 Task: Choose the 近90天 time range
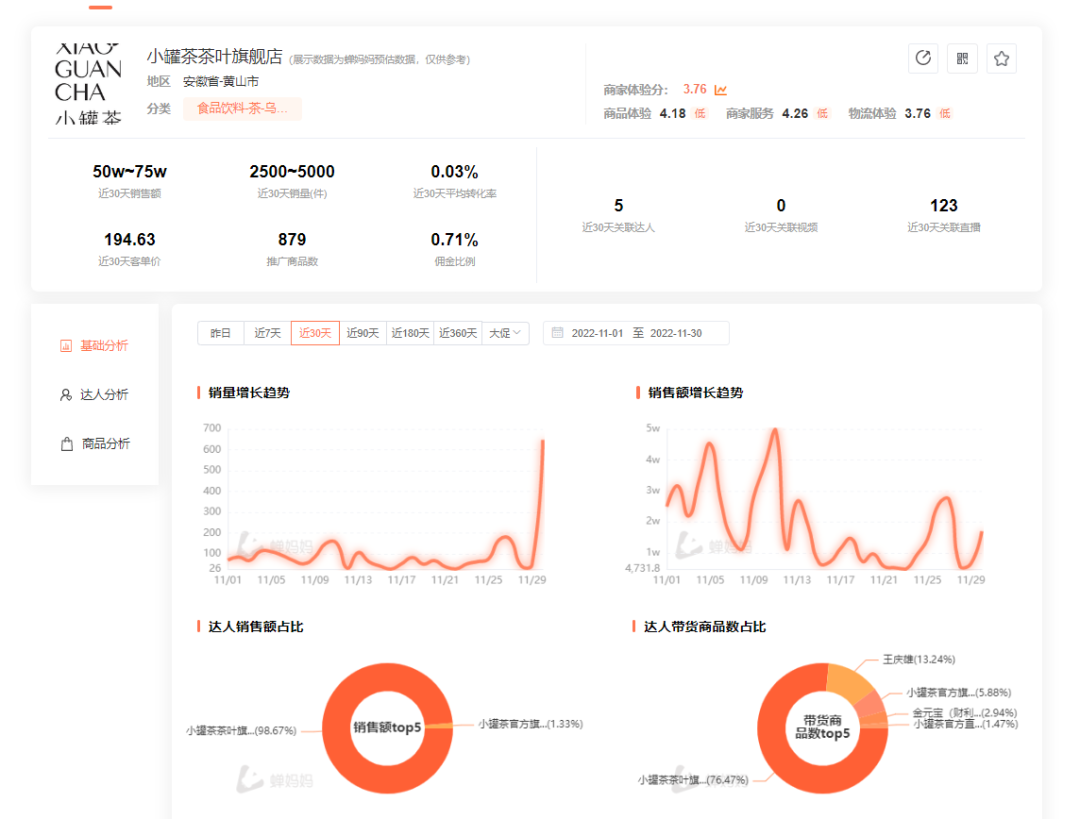pyautogui.click(x=363, y=333)
